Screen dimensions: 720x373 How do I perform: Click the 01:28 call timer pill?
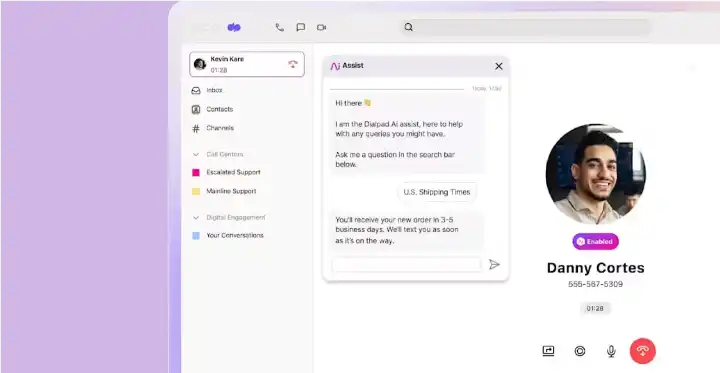[x=595, y=308]
